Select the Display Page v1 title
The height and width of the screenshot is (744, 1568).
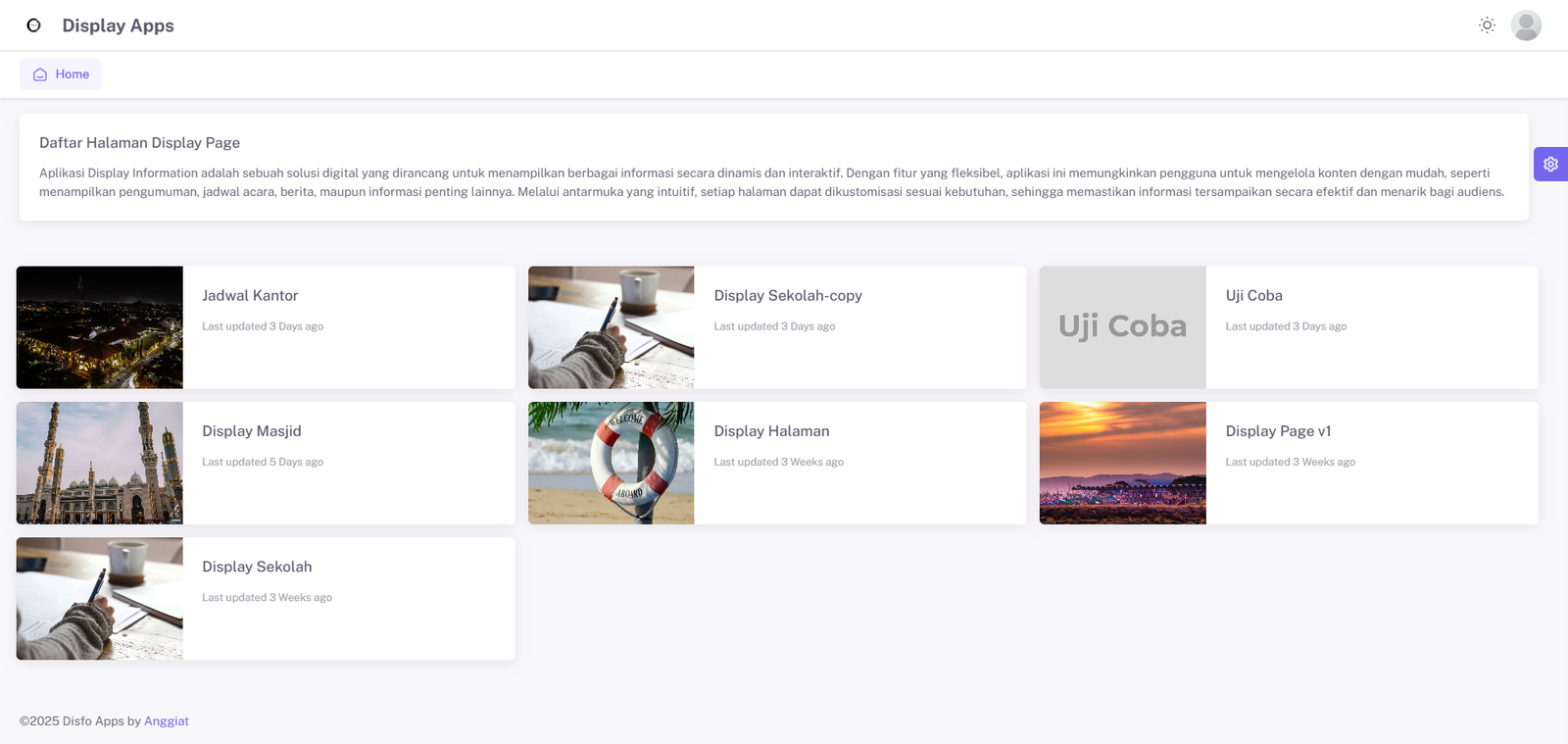tap(1278, 431)
